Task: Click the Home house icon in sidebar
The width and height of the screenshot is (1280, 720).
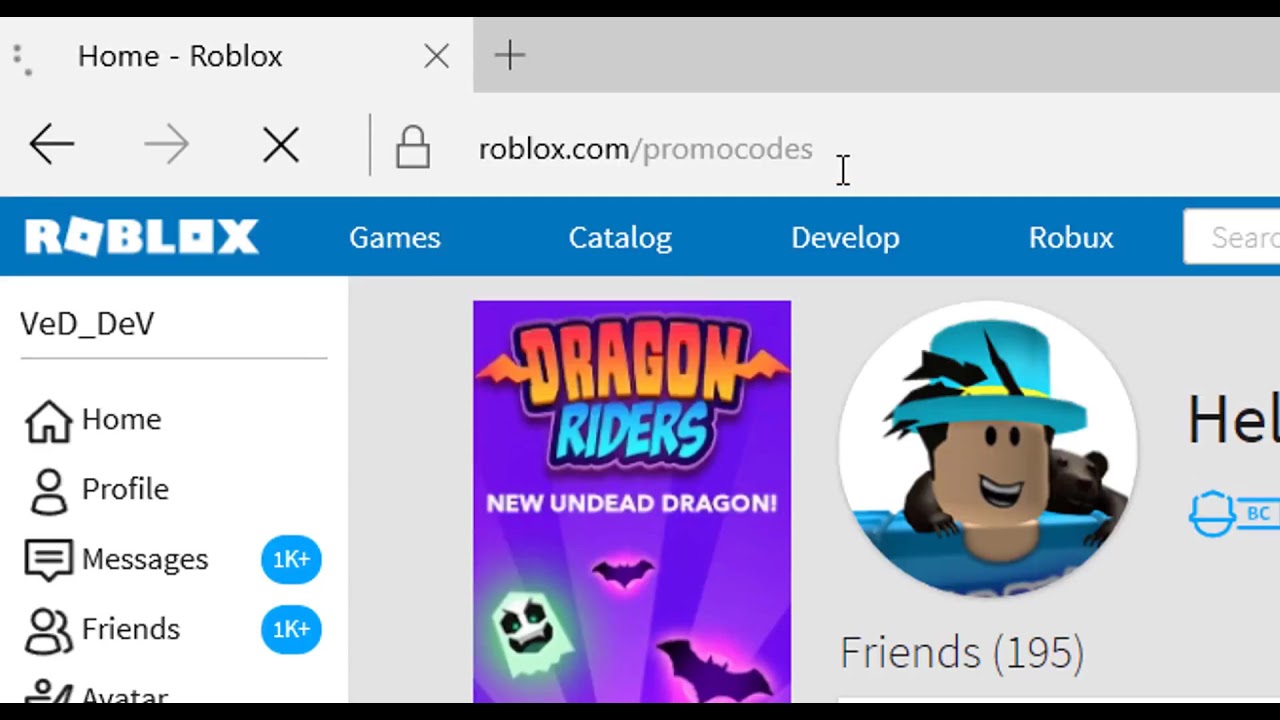Action: (48, 420)
